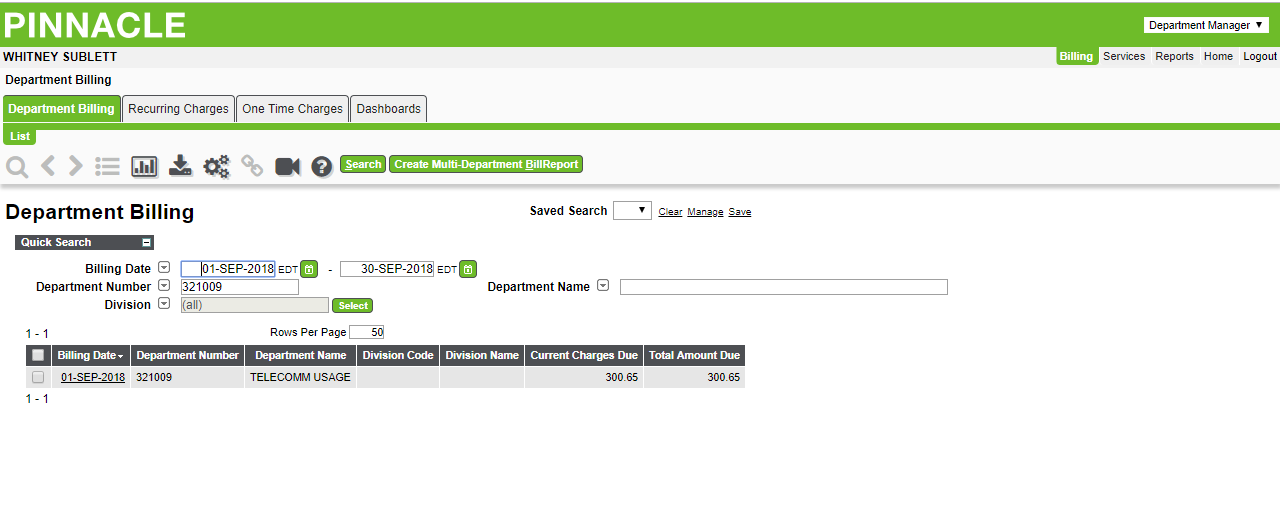Click the video camera icon
The image size is (1280, 514).
(288, 166)
